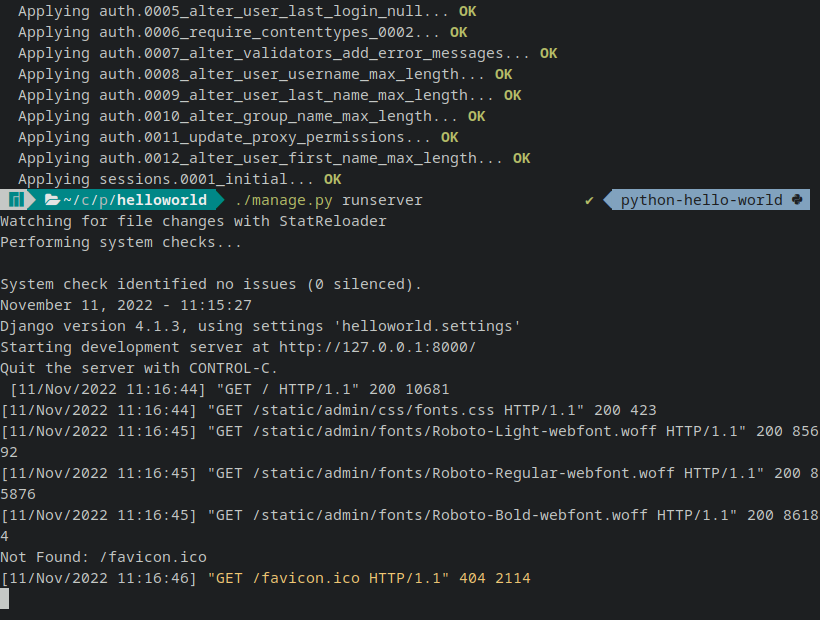Viewport: 820px width, 620px height.
Task: Click the OK status after auth.0007 migration
Action: click(x=549, y=53)
